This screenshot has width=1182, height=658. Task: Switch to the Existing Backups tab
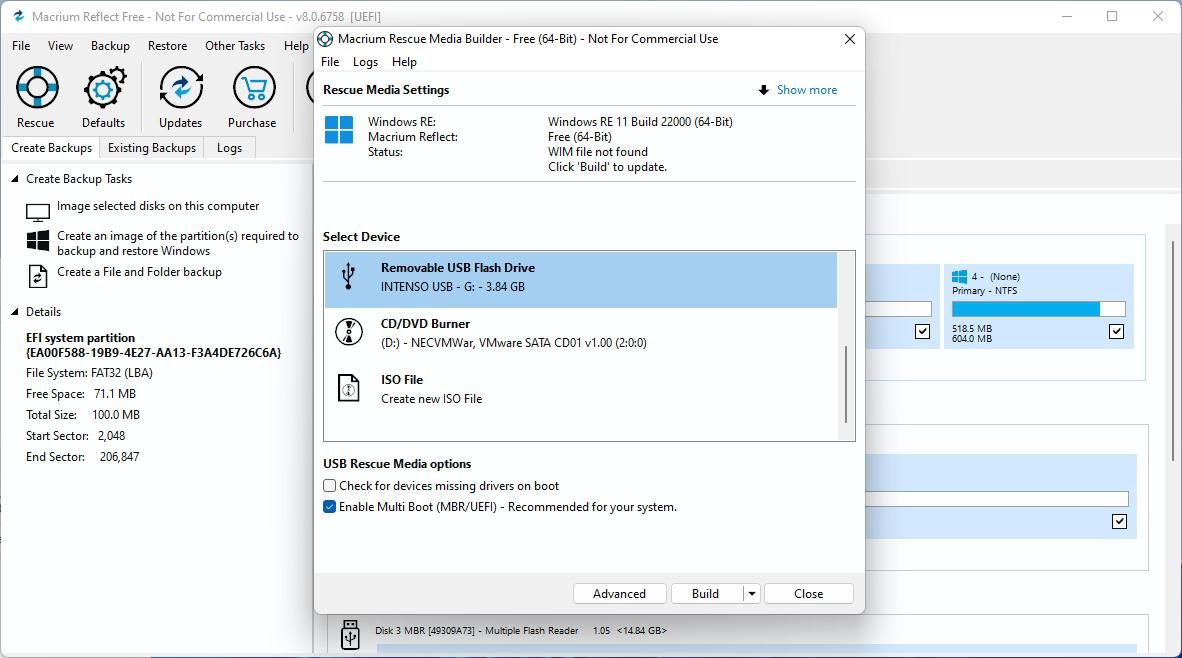pyautogui.click(x=152, y=148)
